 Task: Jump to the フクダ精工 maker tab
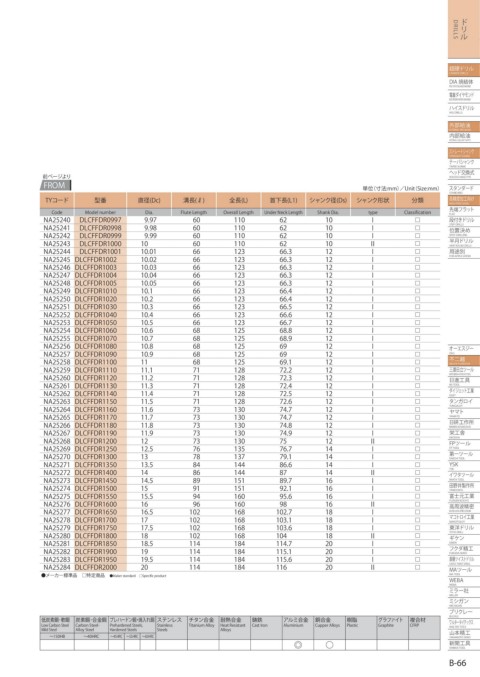point(464,550)
